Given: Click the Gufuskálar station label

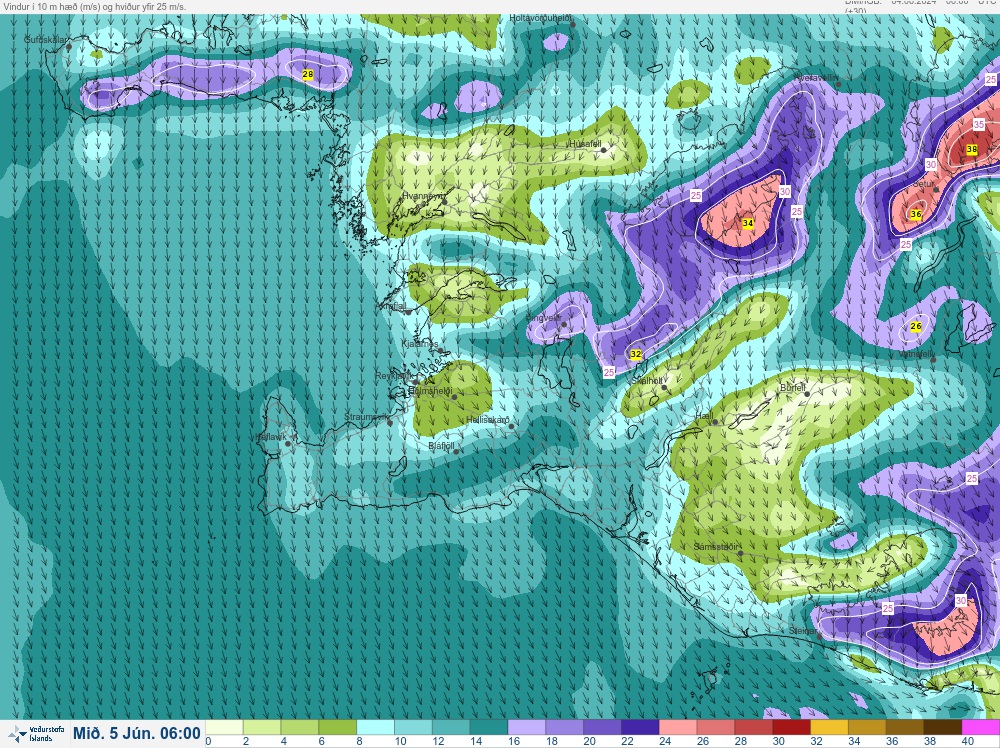Looking at the screenshot, I should (45, 40).
